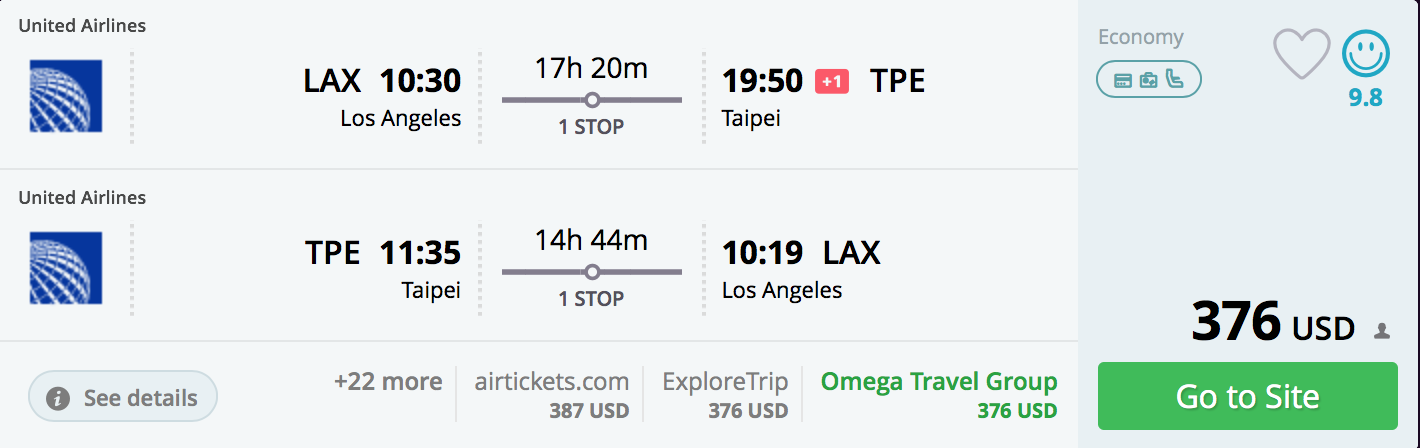
Task: Click the Economy cabin class label
Action: pyautogui.click(x=1141, y=37)
